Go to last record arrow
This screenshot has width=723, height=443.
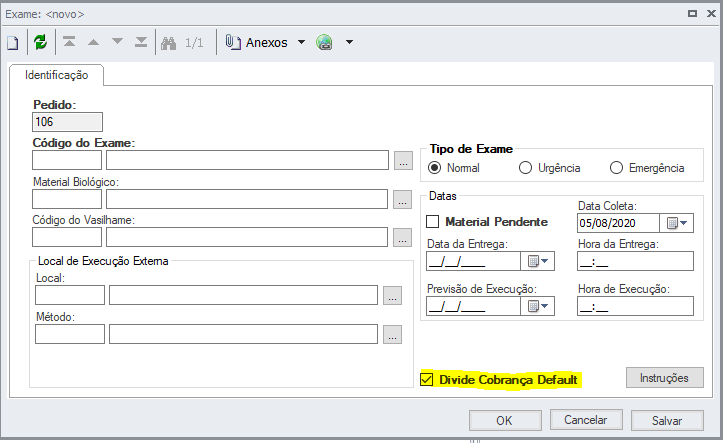tap(141, 43)
